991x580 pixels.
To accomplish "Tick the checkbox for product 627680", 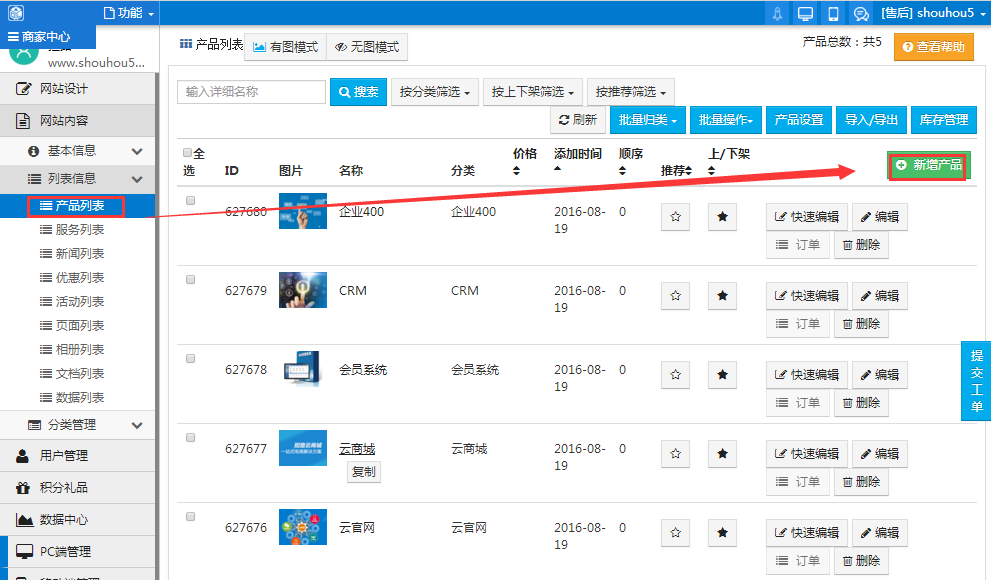I will [191, 200].
